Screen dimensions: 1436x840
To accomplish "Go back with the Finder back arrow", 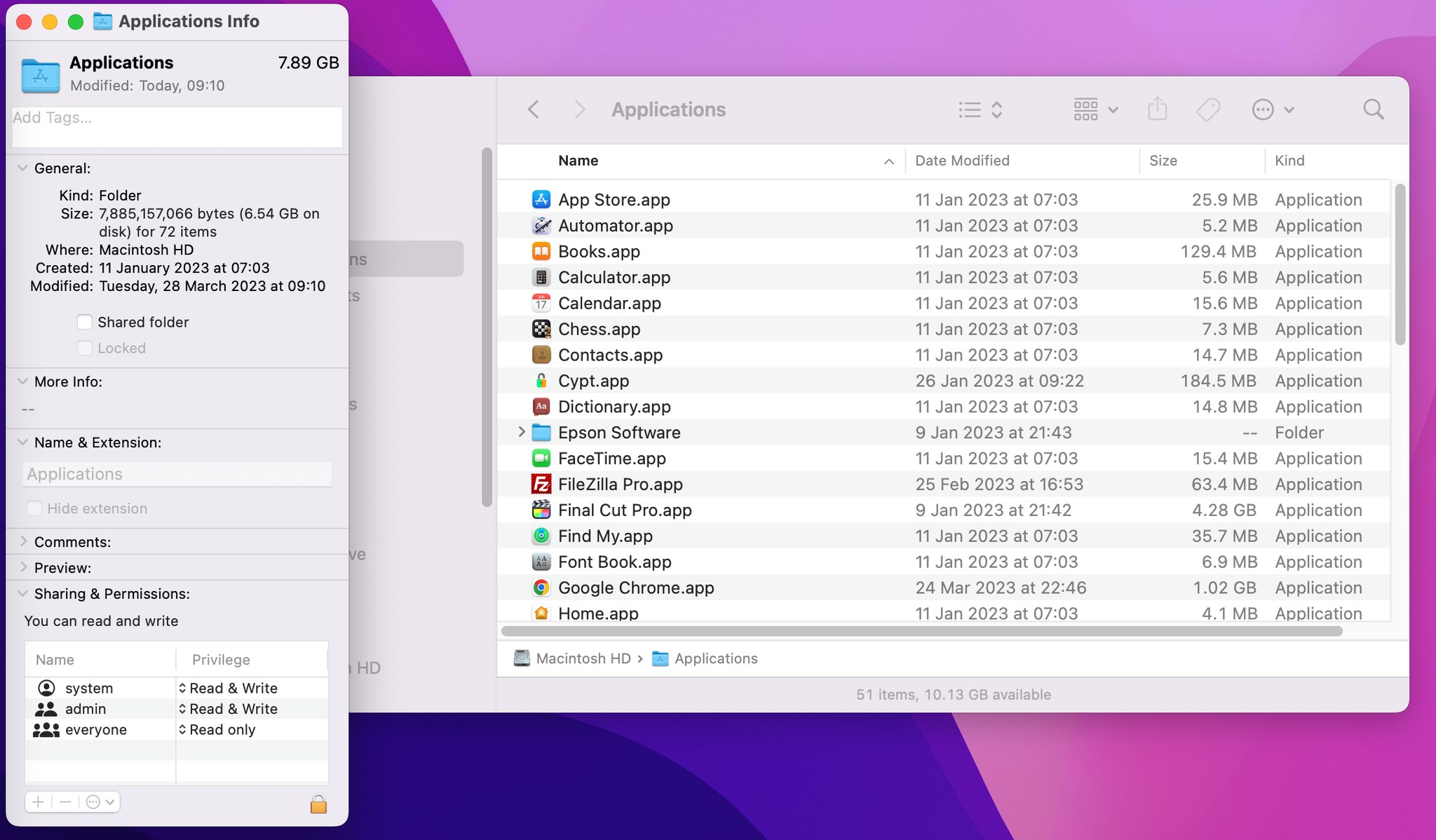I will coord(534,109).
